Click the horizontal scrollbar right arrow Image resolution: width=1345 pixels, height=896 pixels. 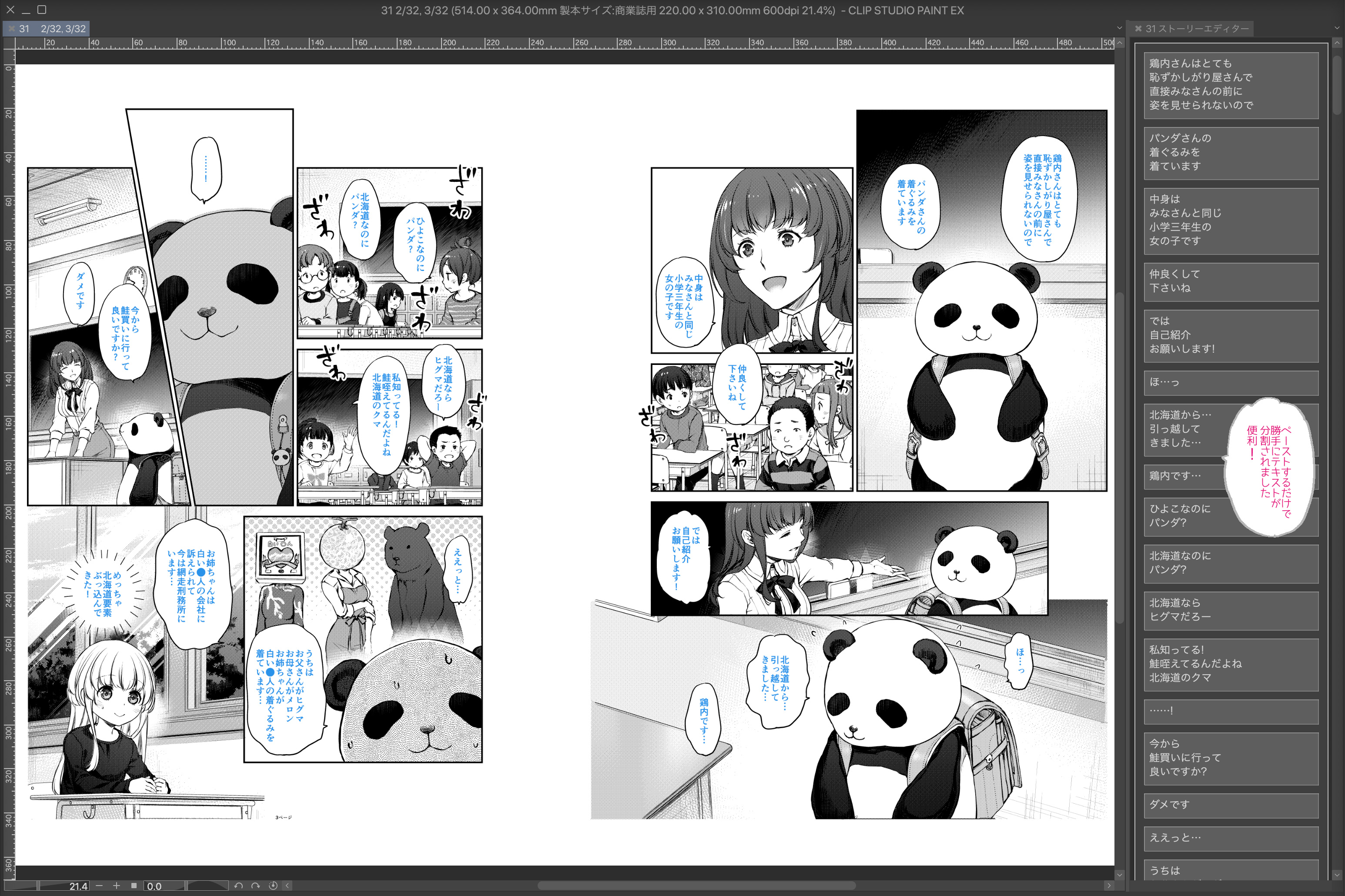click(x=1109, y=885)
